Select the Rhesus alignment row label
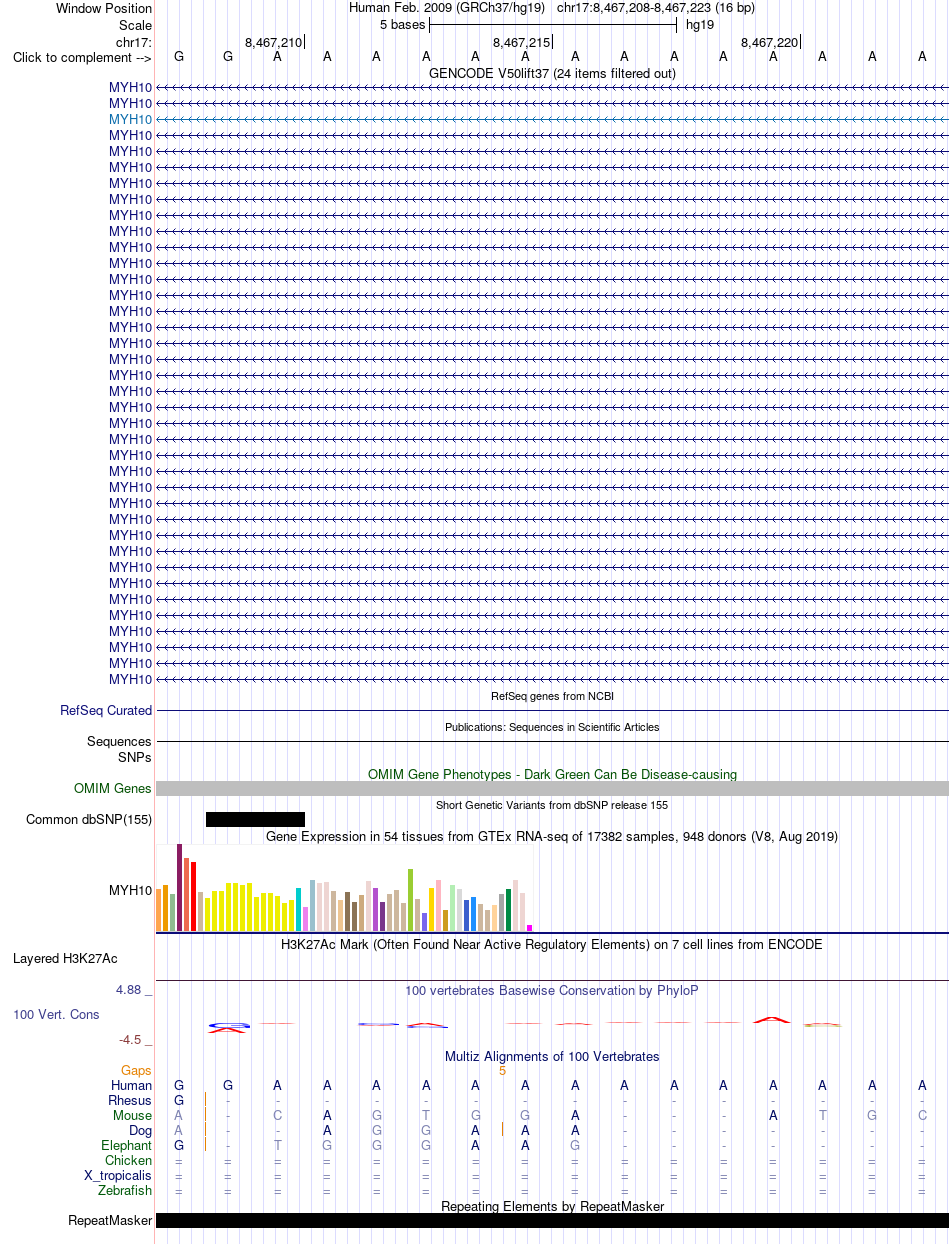The width and height of the screenshot is (950, 1244). [x=130, y=1100]
